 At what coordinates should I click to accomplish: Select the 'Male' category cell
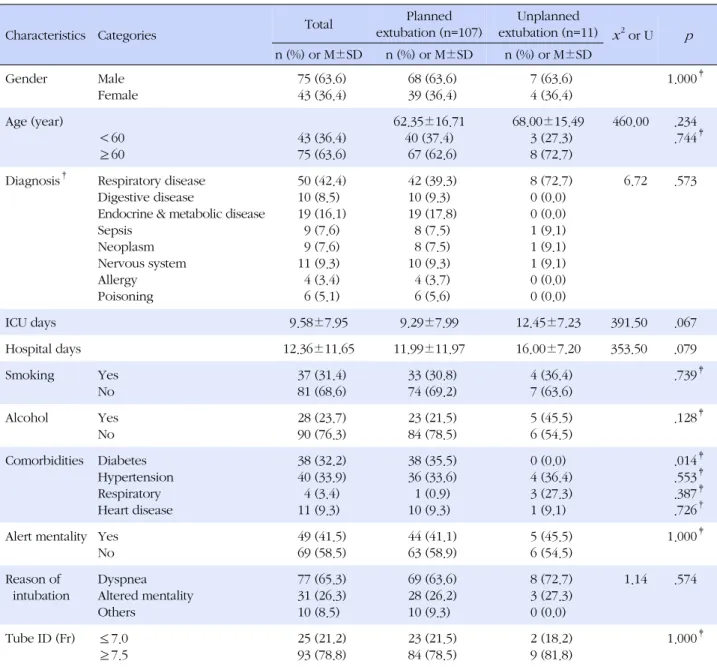click(111, 79)
